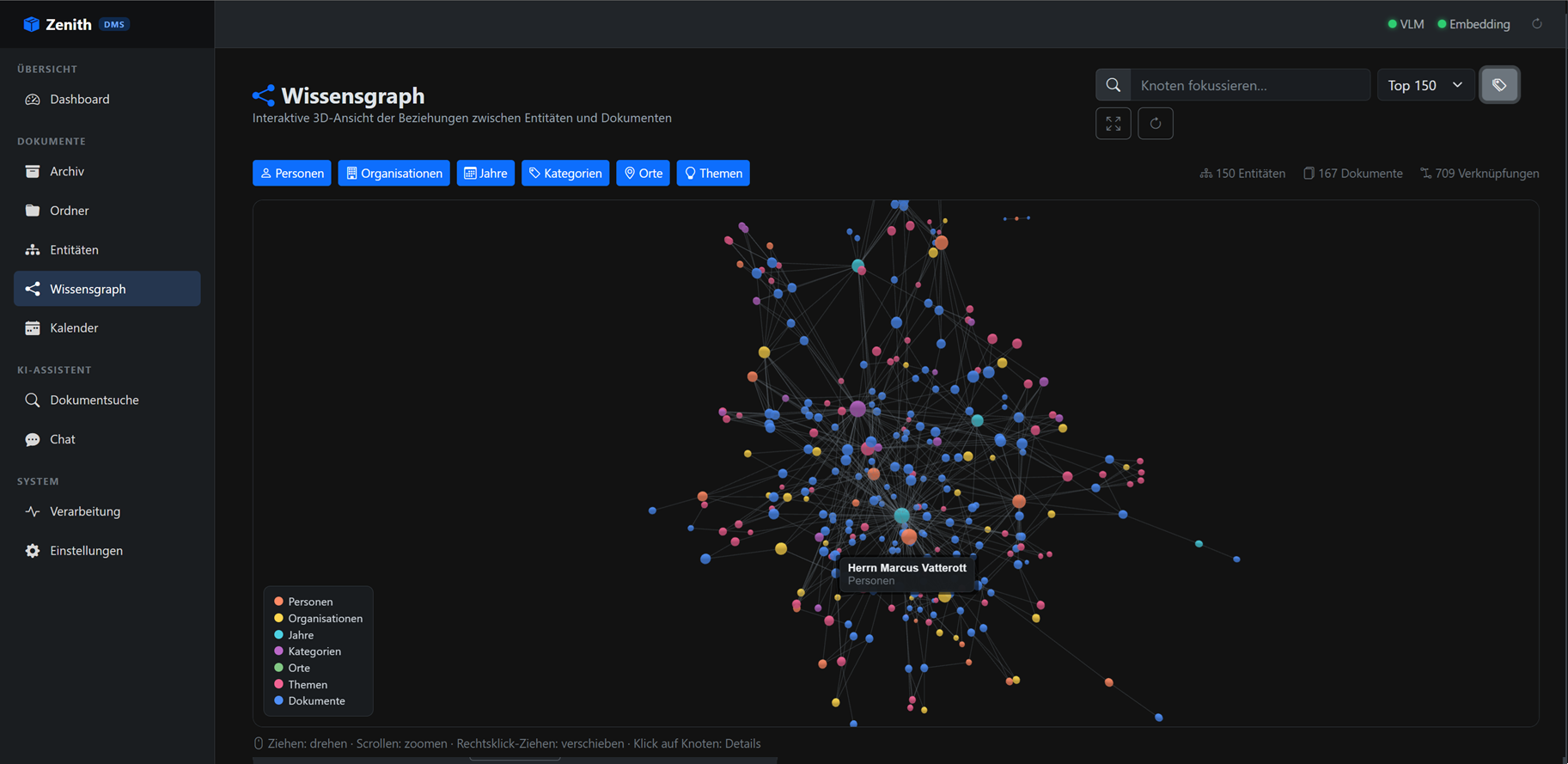
Task: Click the Entitäten hierarchy icon
Action: click(x=33, y=250)
